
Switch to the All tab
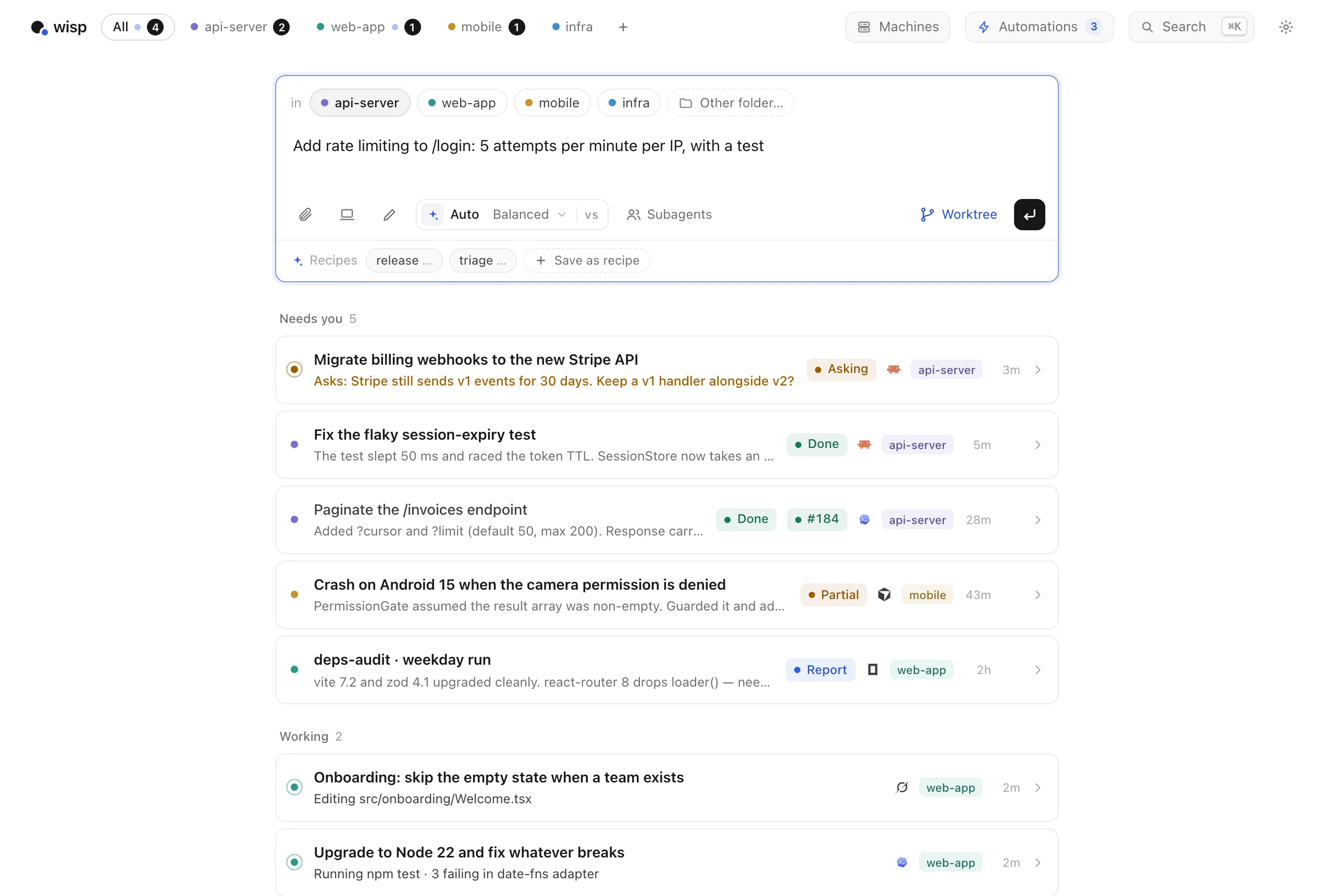coord(138,27)
